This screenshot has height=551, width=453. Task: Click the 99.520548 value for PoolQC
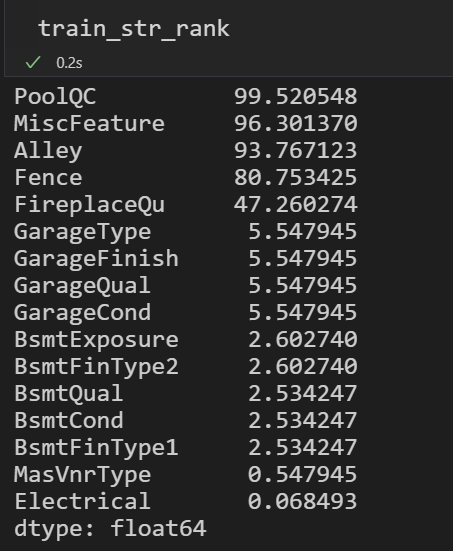(296, 96)
